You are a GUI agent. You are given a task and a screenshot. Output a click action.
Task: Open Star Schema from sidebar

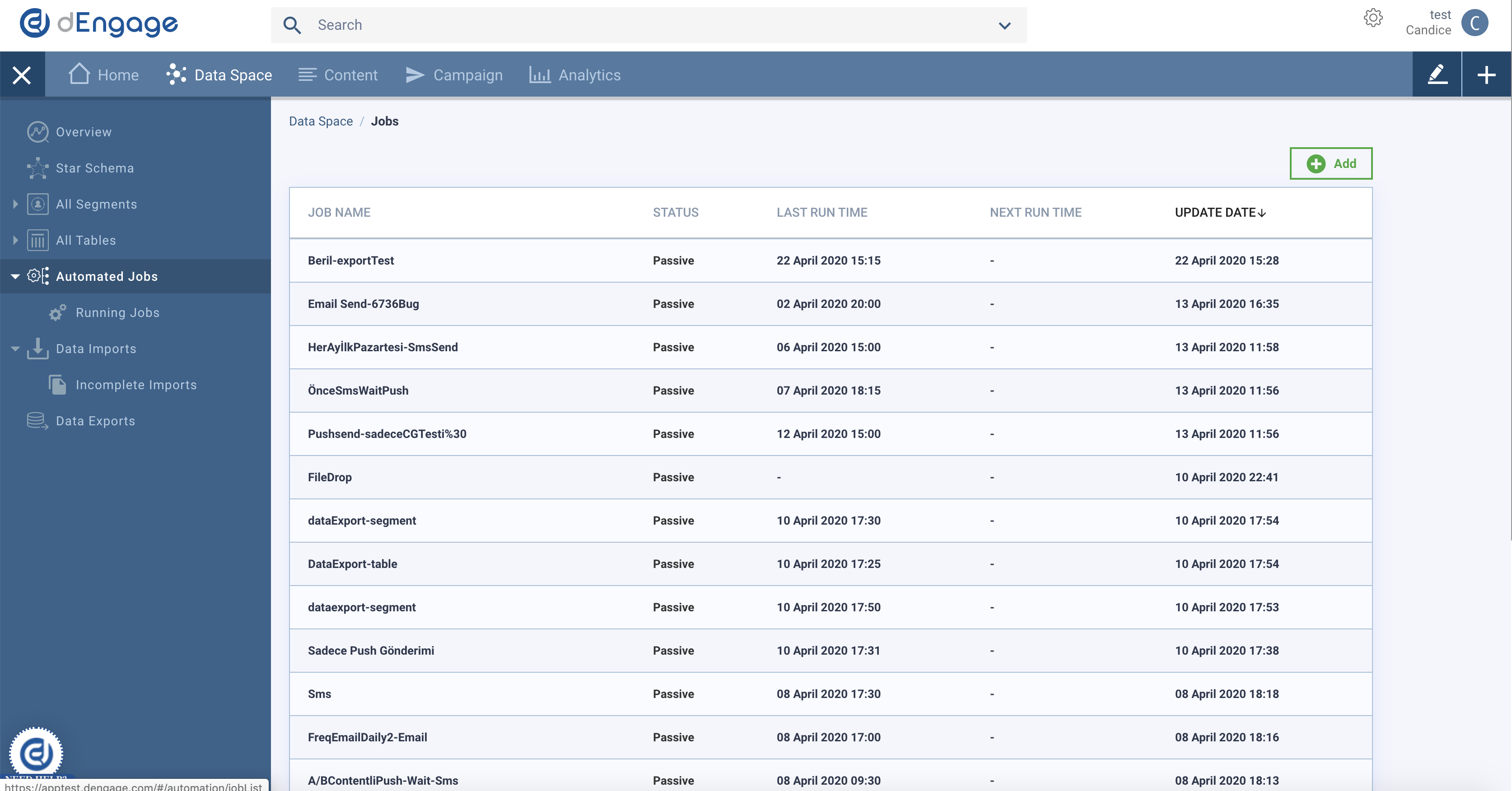point(94,168)
